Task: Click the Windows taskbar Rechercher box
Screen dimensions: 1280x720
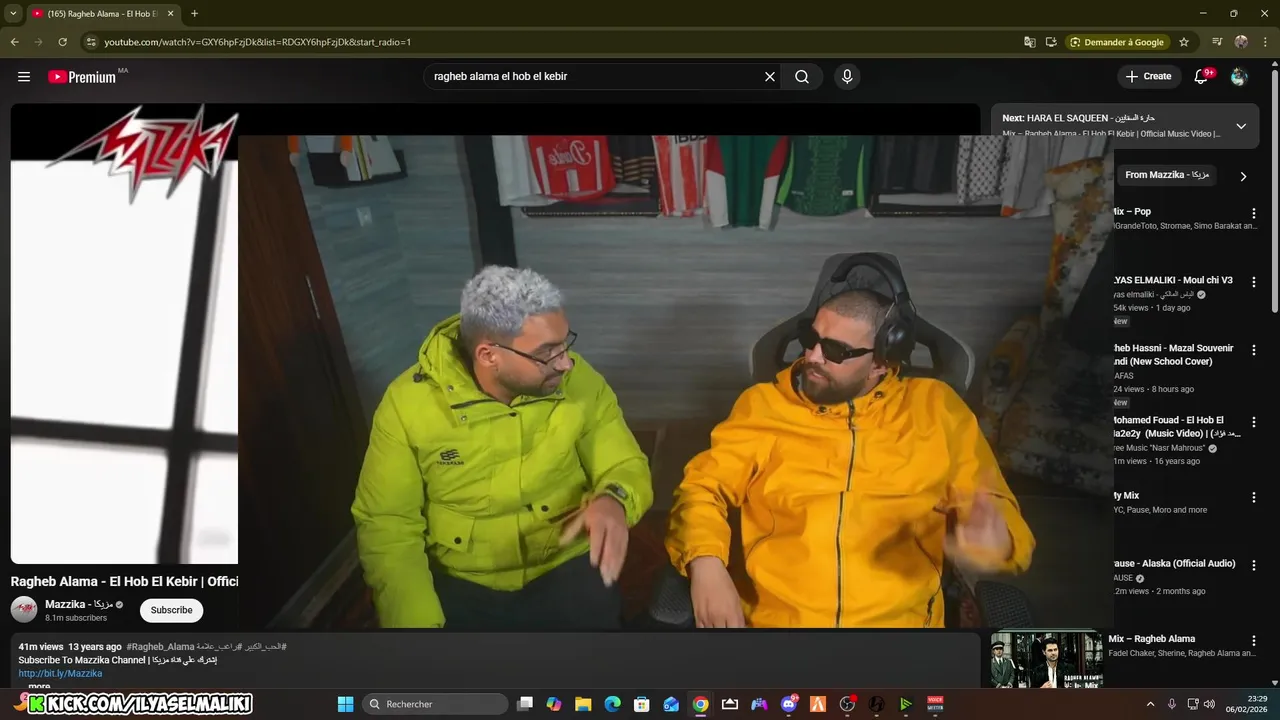Action: point(435,704)
